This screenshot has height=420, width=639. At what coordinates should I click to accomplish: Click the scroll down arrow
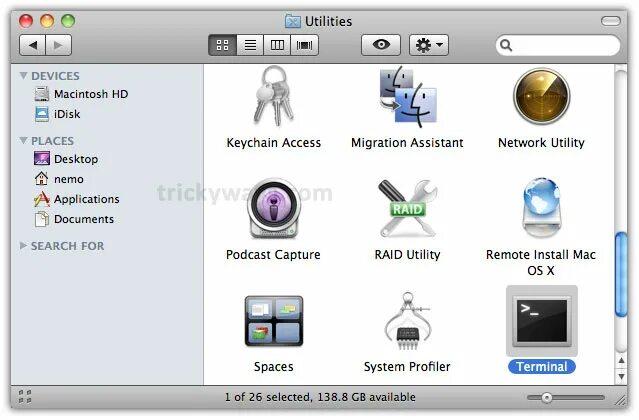[621, 376]
